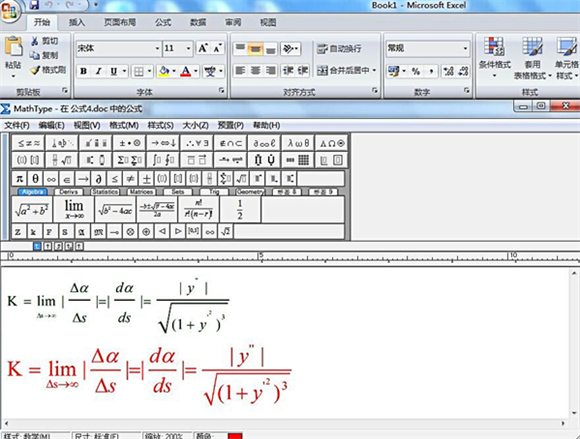This screenshot has height=439, width=580.
Task: Open the Merge and Center dropdown arrow
Action: pyautogui.click(x=374, y=70)
